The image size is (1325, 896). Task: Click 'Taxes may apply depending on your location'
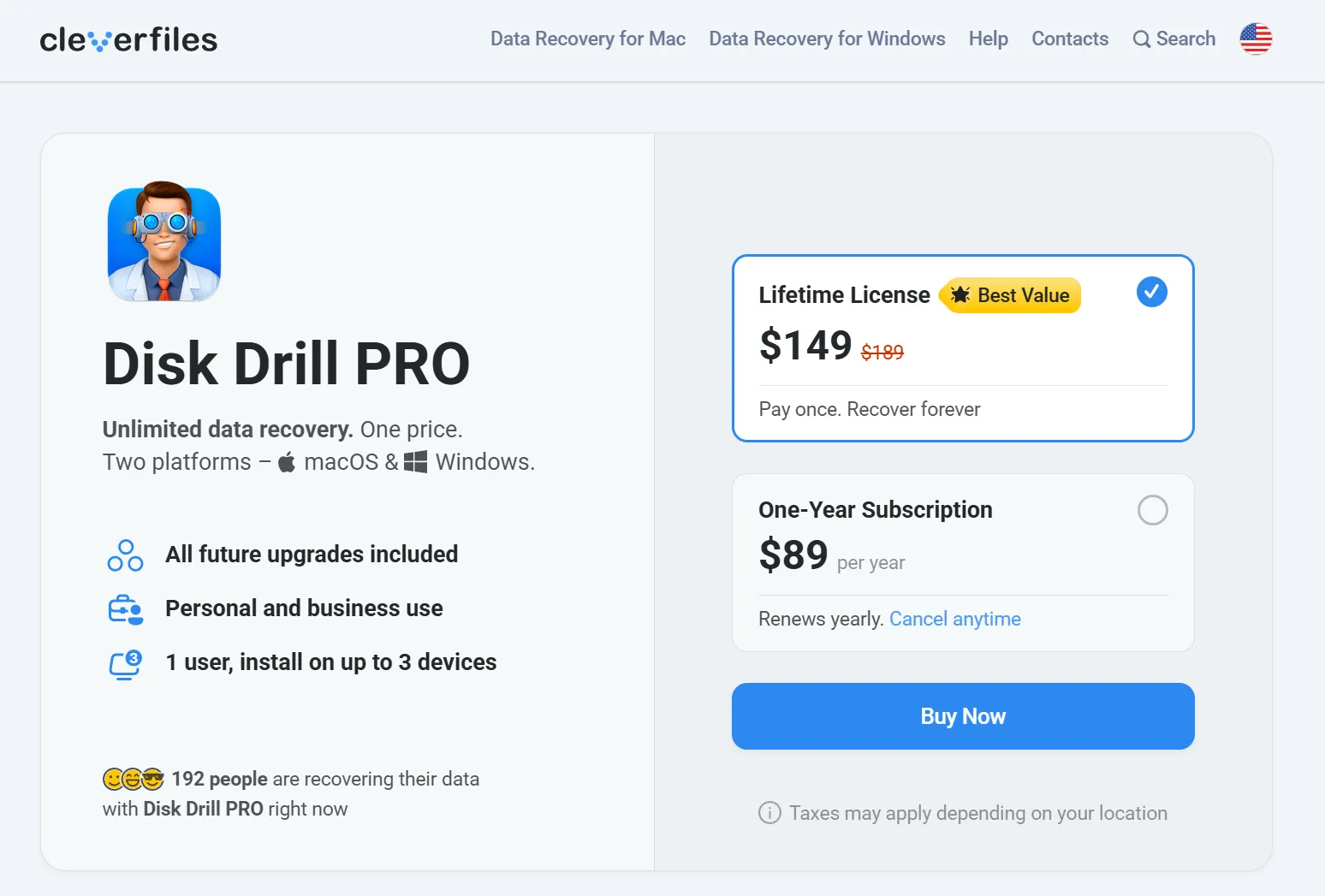978,813
